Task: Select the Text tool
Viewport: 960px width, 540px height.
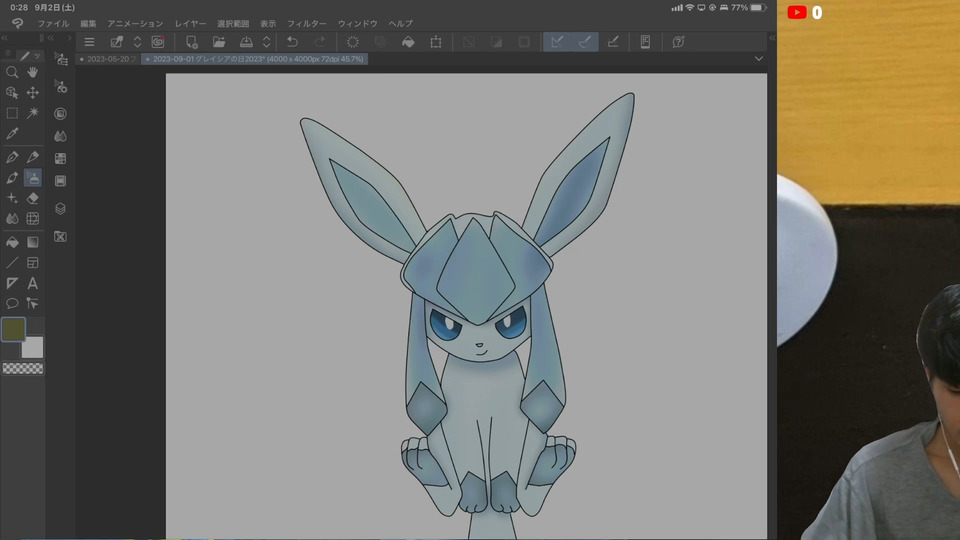Action: (32, 283)
